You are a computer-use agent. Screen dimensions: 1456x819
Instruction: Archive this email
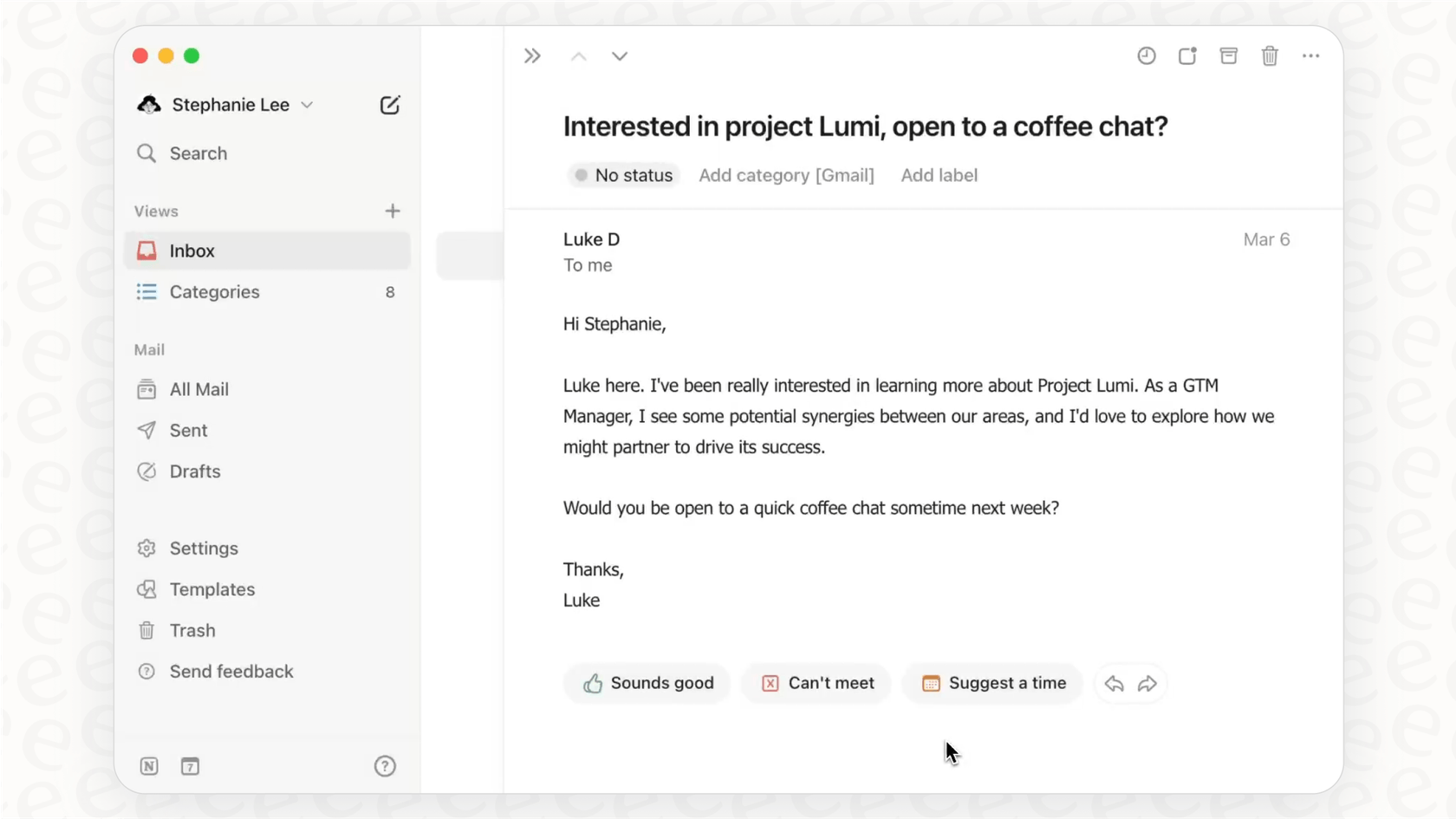1228,55
